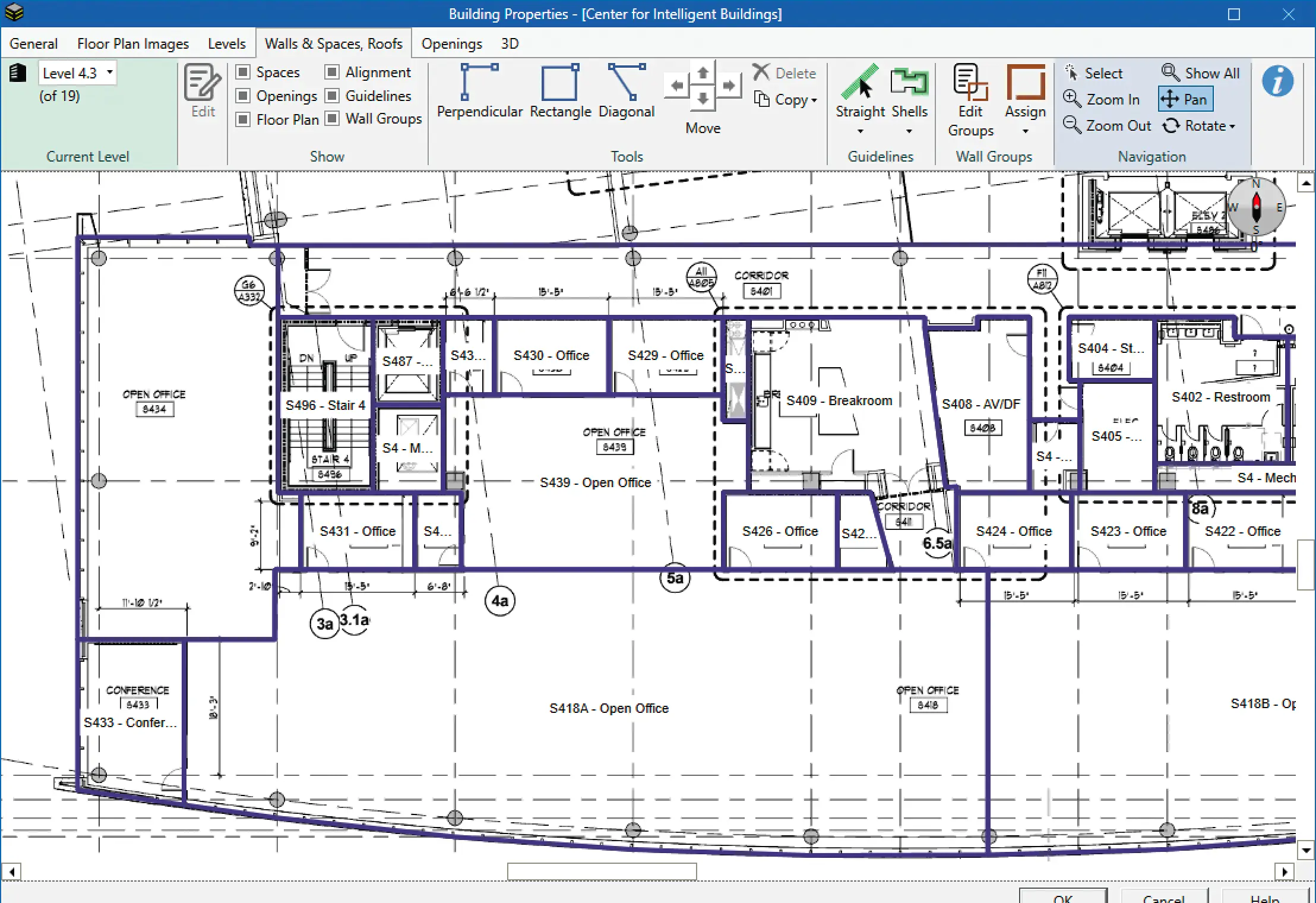Click the OK button
This screenshot has width=1316, height=903.
(x=1063, y=897)
